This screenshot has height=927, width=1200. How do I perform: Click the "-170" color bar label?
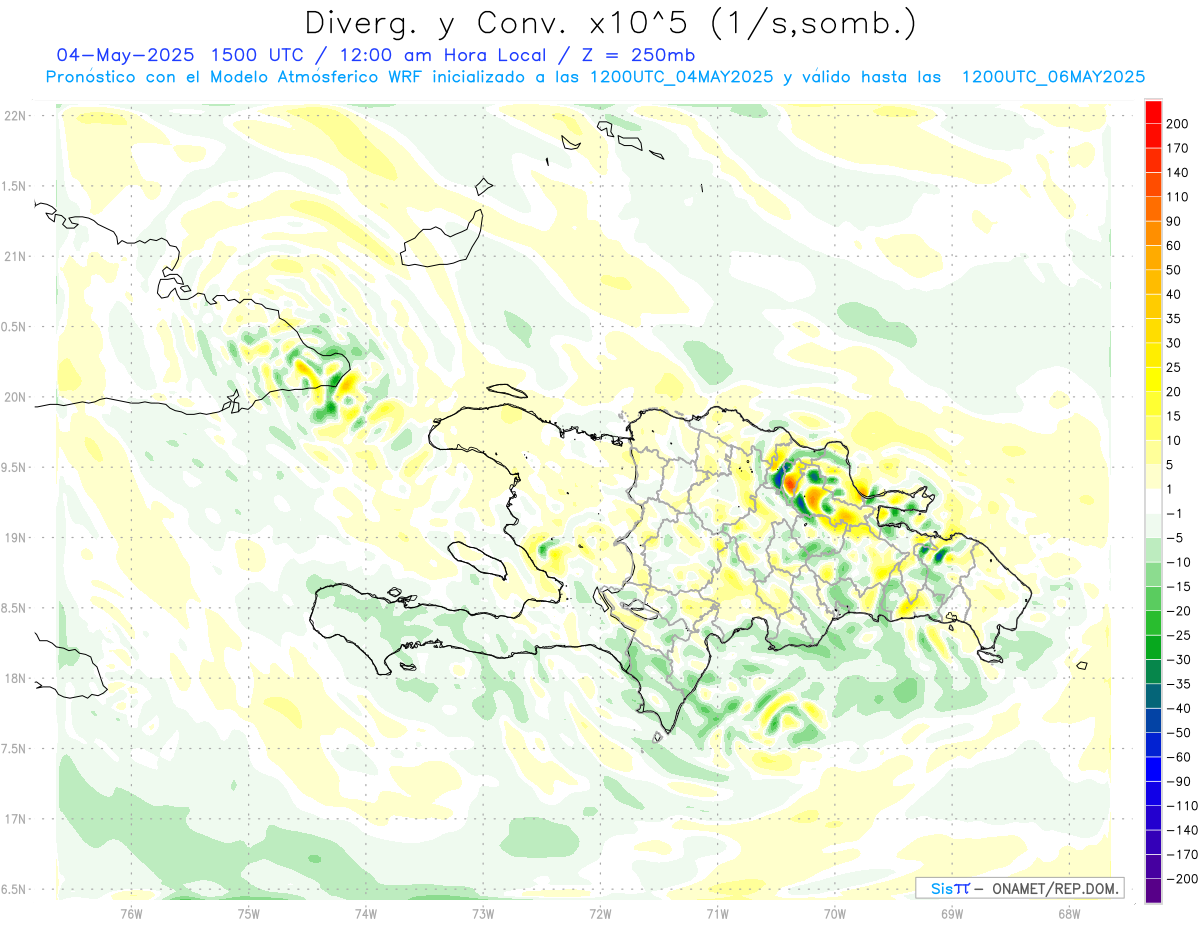tap(1181, 854)
